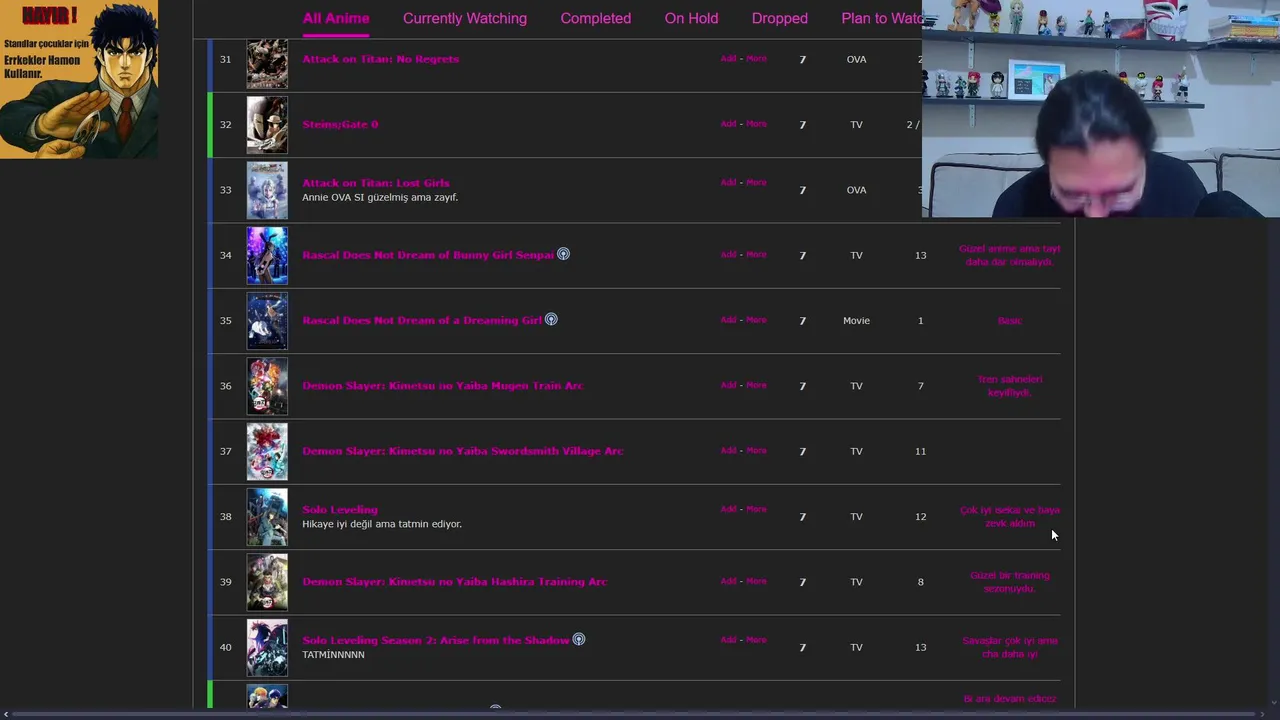
Task: Click 'Savaşlar çok iyi ama cha daha iyi' tag
Action: [1010, 647]
